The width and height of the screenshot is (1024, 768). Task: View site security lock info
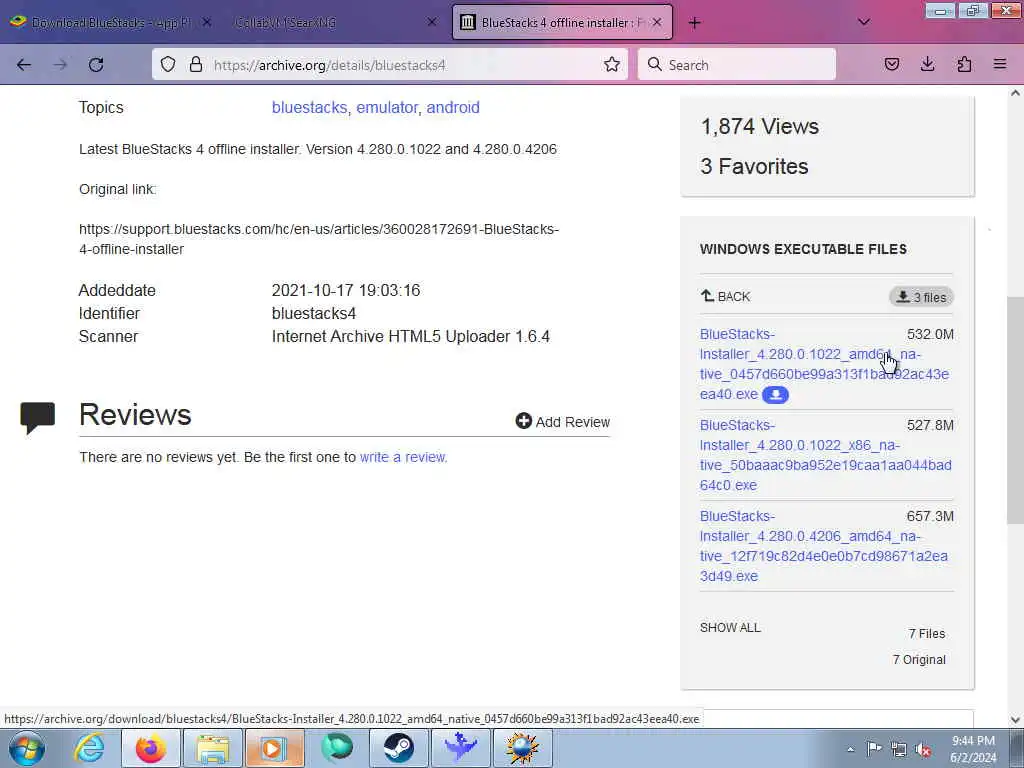pos(195,65)
